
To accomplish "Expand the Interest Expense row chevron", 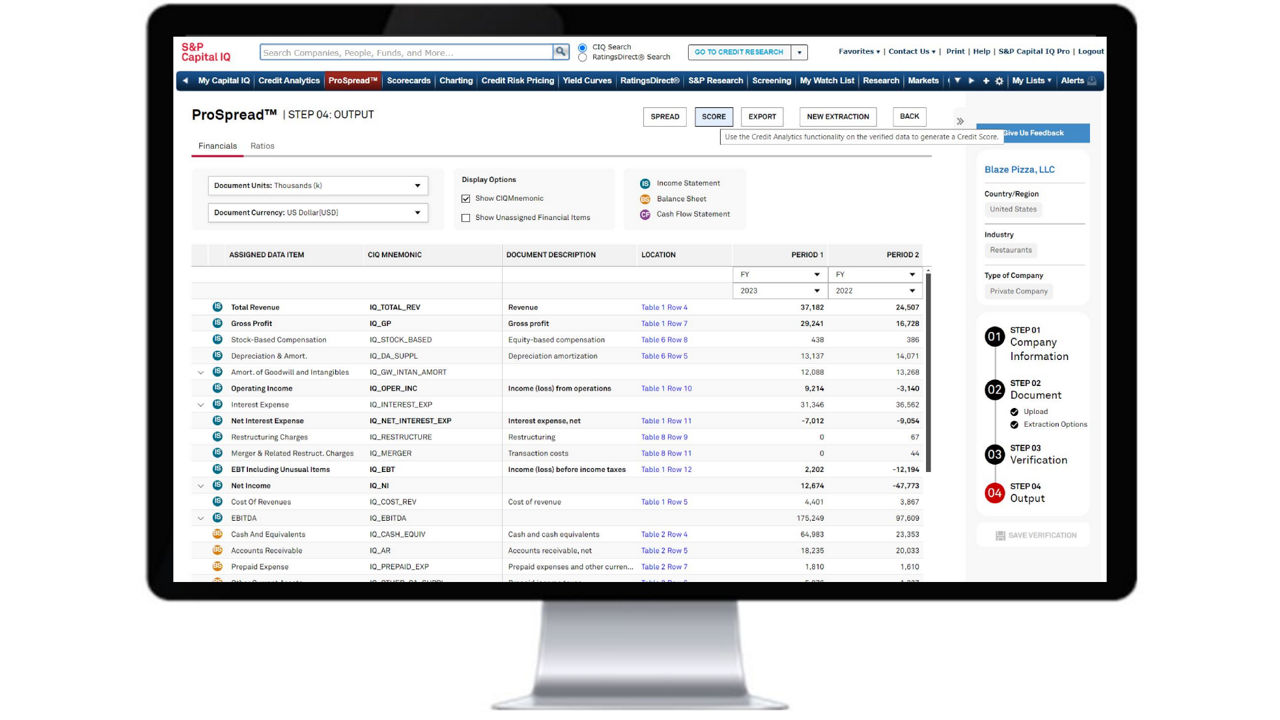I will (x=201, y=405).
